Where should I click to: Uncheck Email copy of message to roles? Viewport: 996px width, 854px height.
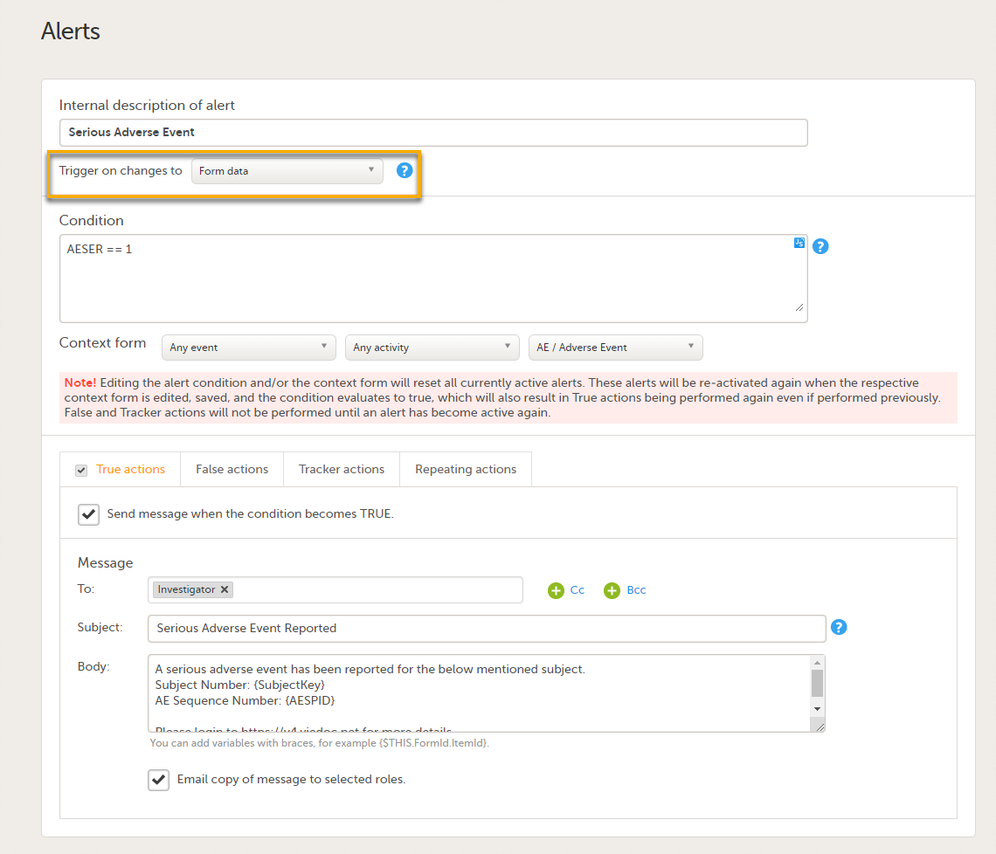pos(158,780)
